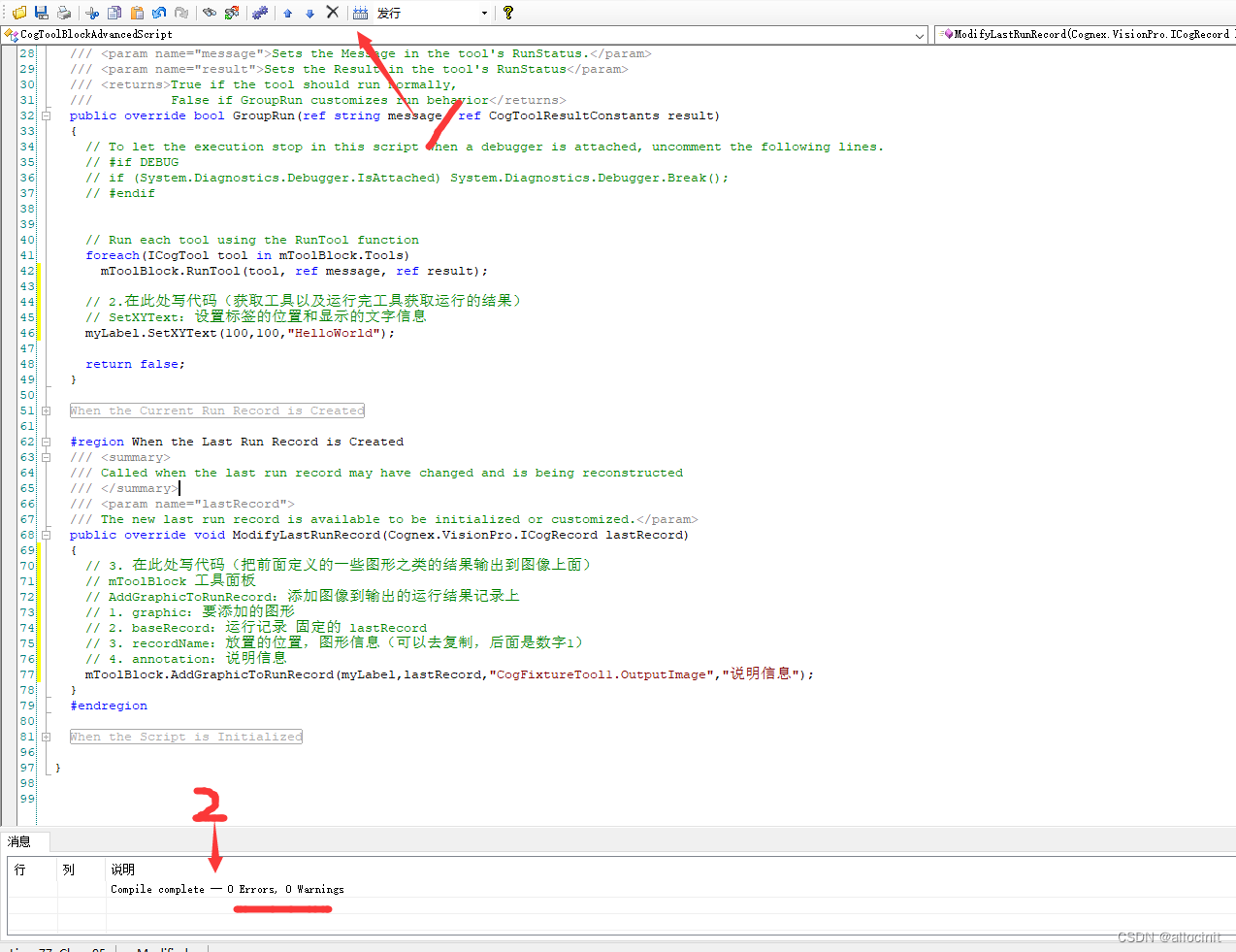Screen dimensions: 1236x952
Task: Undo the last edit
Action: (159, 13)
